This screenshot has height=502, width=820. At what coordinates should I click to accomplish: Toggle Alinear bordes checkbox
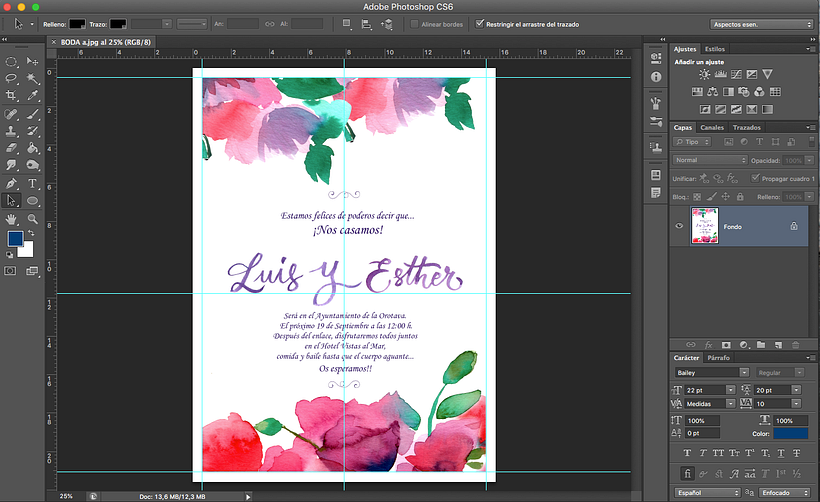[x=414, y=24]
